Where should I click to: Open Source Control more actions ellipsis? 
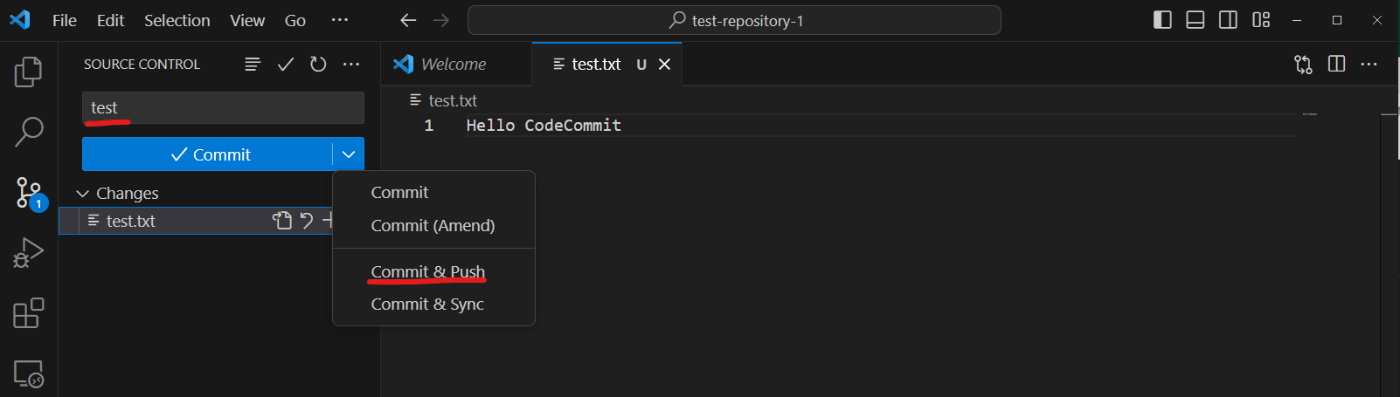pyautogui.click(x=351, y=64)
